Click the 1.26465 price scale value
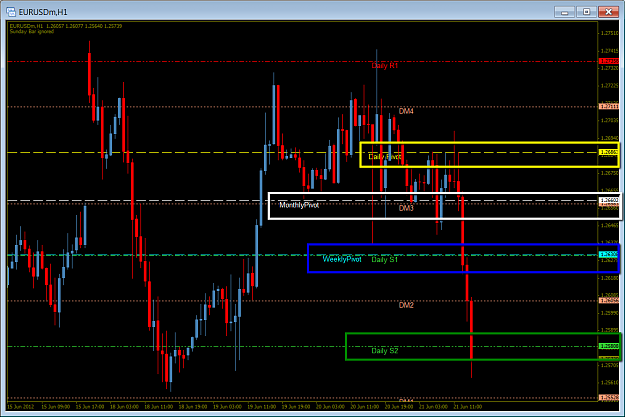Viewport: 625px width, 417px height. (x=609, y=225)
